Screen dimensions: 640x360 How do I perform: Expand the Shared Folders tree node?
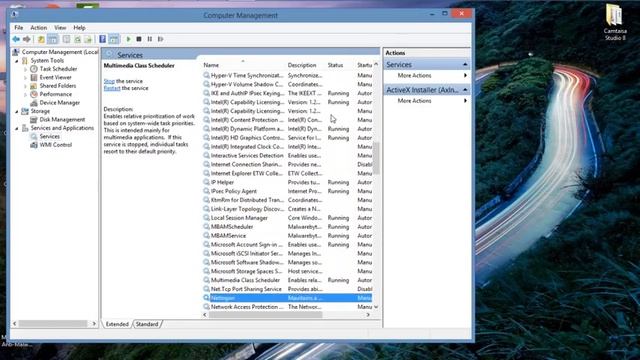25,86
